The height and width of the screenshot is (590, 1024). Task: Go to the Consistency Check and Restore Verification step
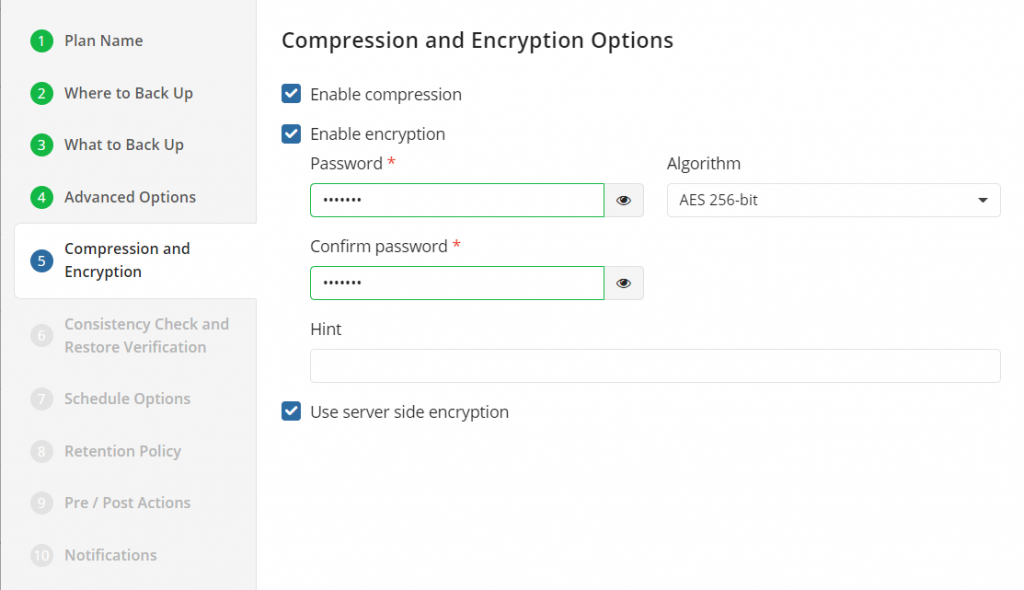pyautogui.click(x=146, y=335)
